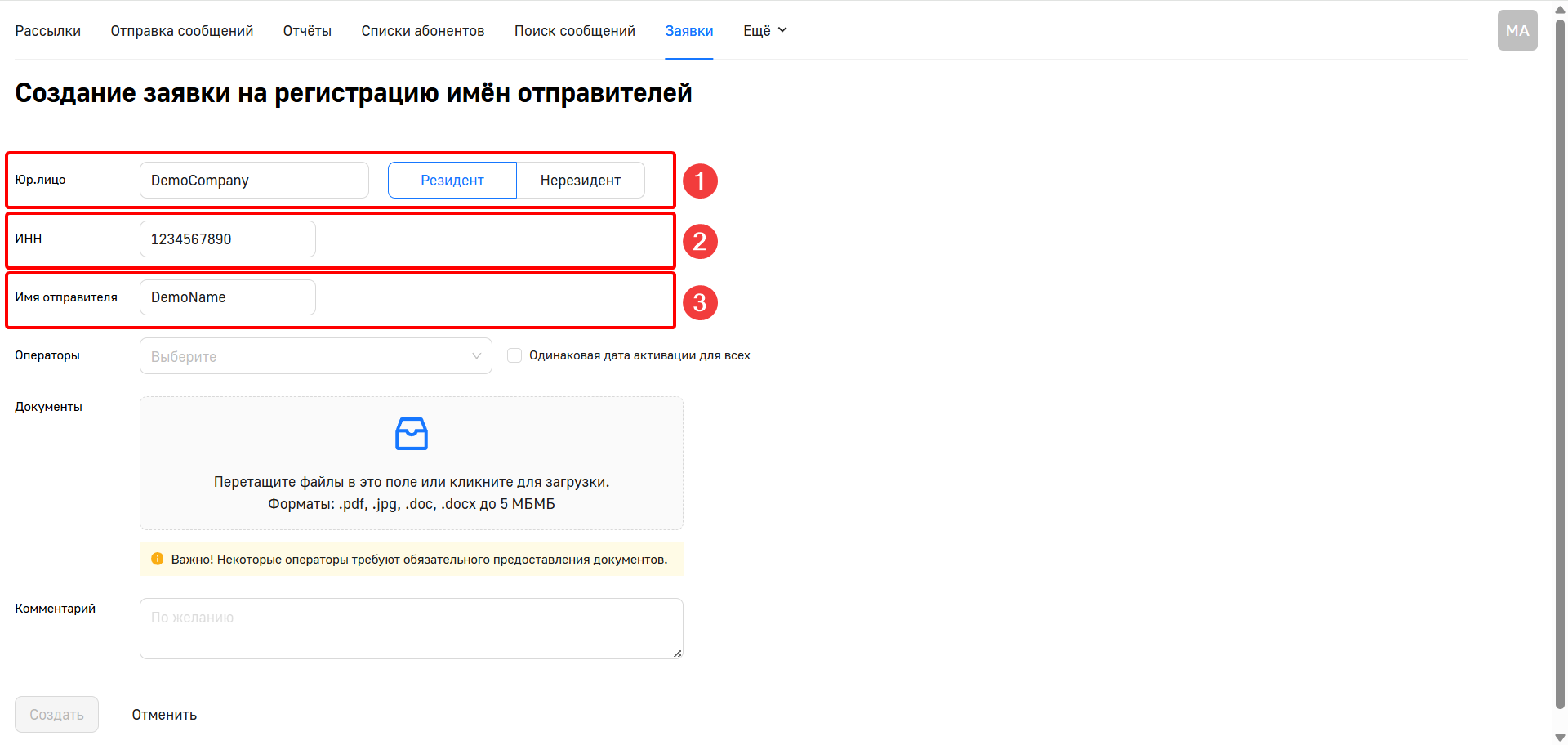This screenshot has height=745, width=1568.
Task: Enable same activation date for all checkbox
Action: click(x=514, y=355)
